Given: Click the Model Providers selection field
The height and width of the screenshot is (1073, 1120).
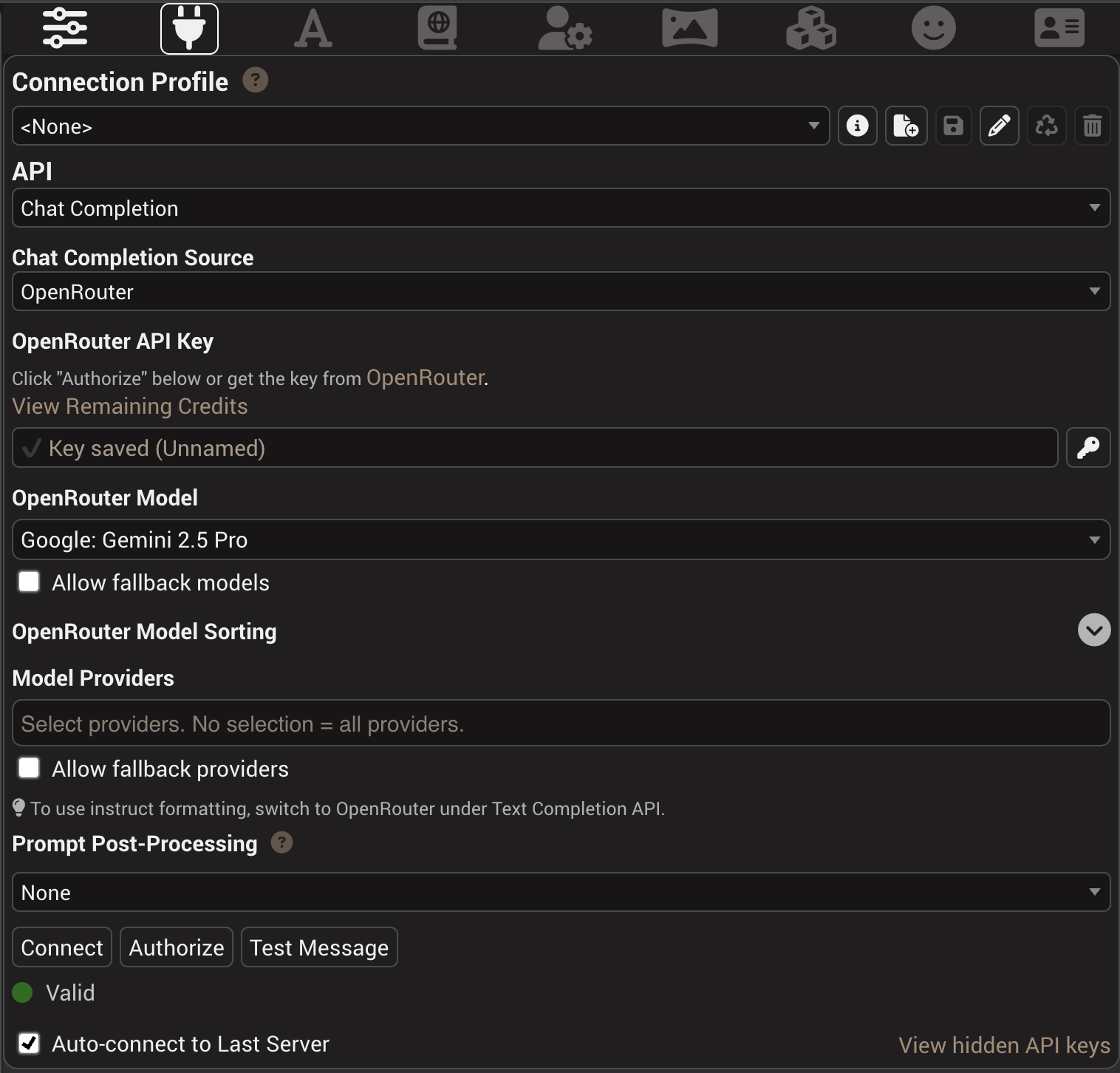Looking at the screenshot, I should point(560,723).
